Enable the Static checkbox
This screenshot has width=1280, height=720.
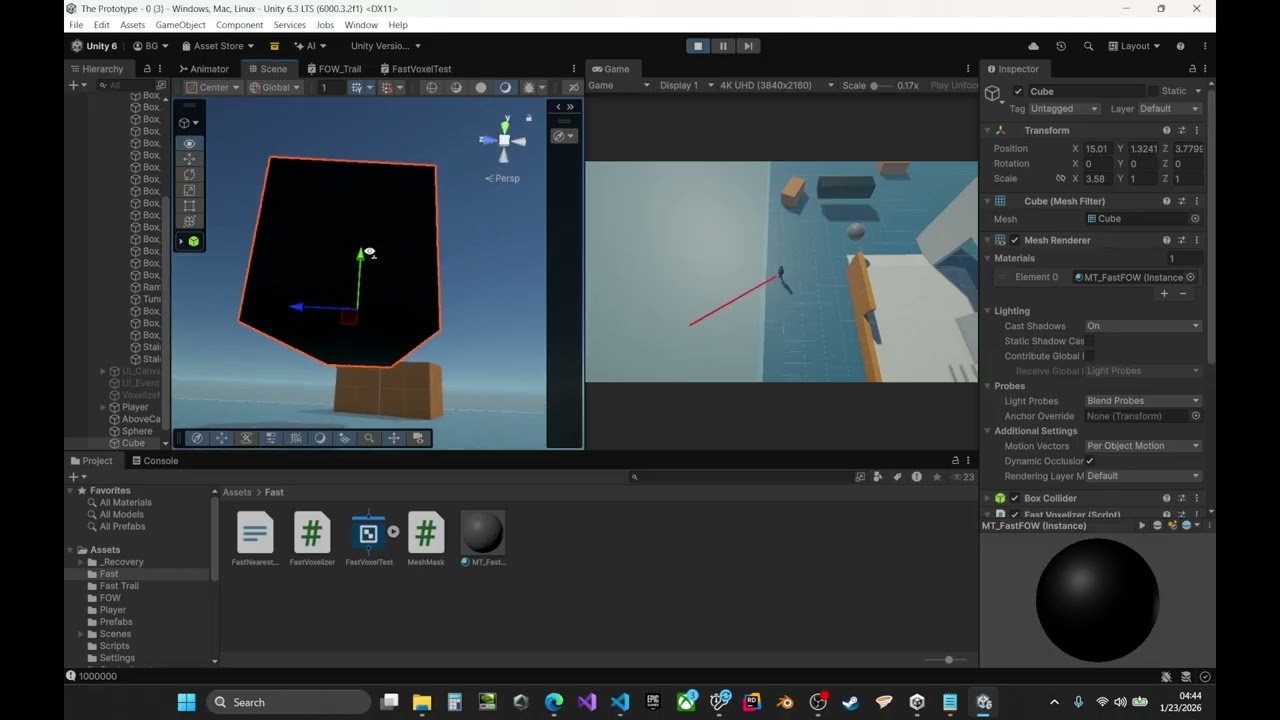[1153, 91]
